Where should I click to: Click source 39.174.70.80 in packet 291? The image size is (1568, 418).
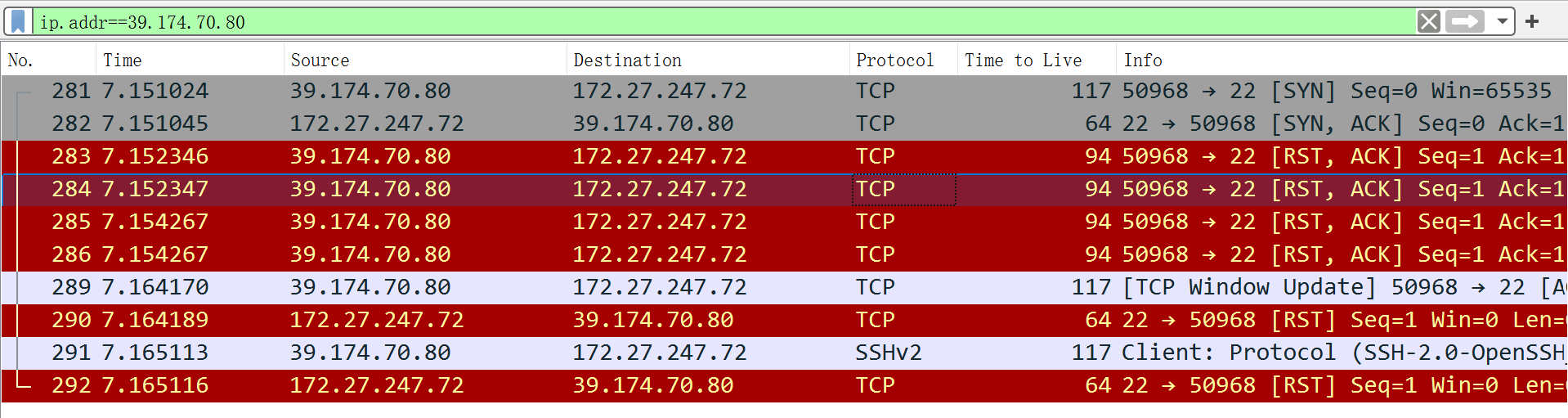(x=370, y=353)
